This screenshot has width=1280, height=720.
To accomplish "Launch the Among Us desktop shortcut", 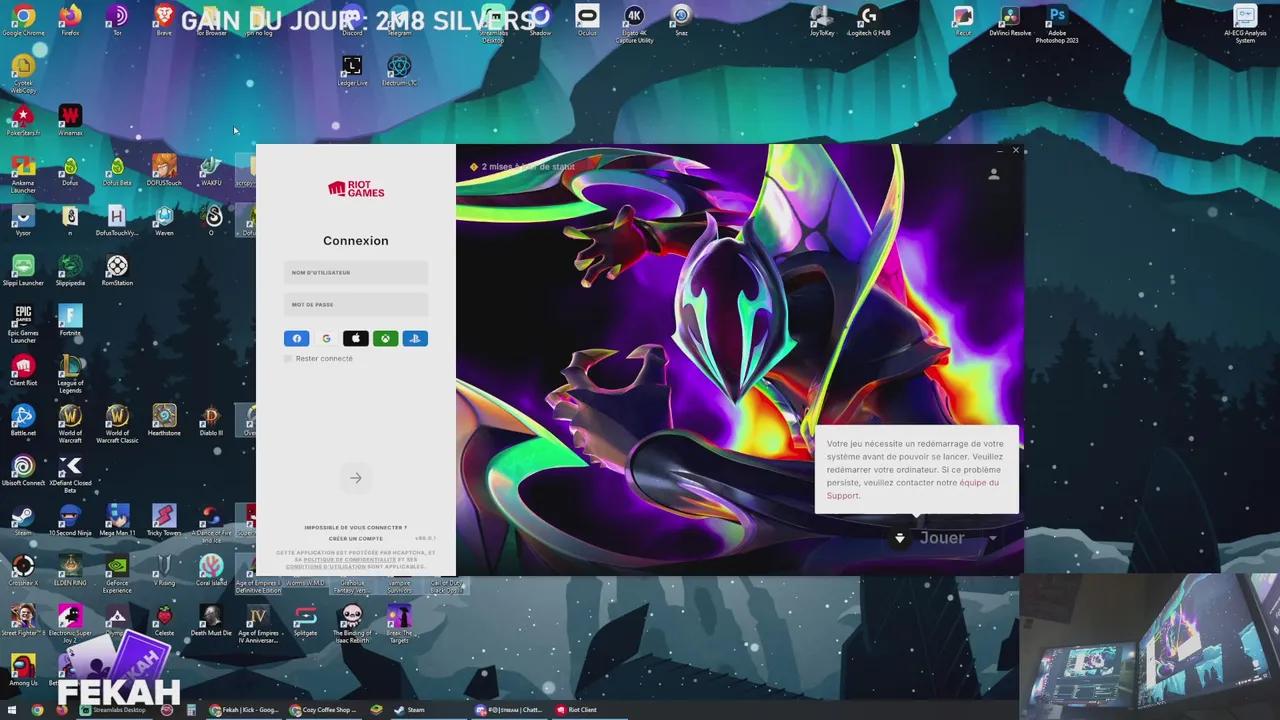I will 23,670.
